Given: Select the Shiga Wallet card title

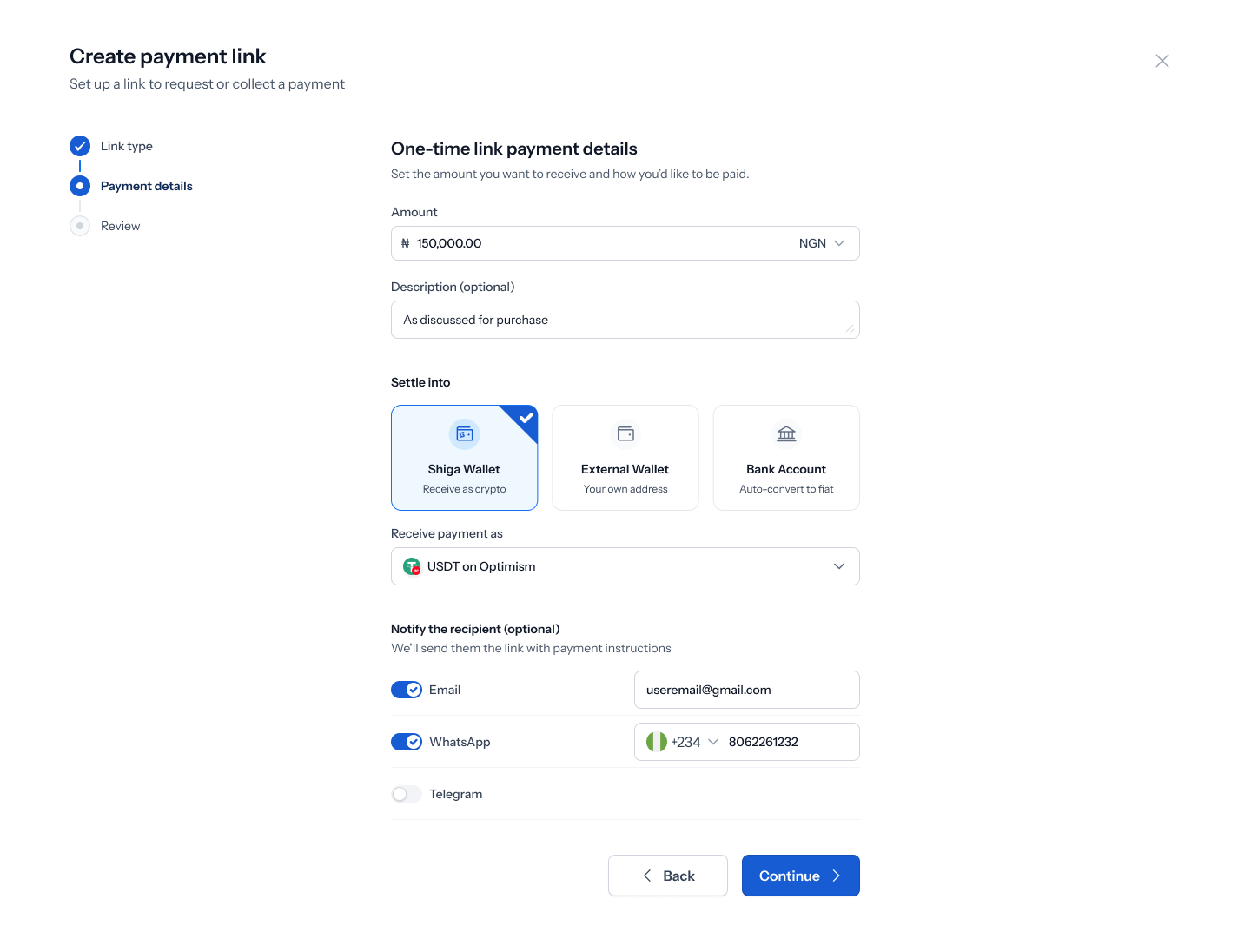Looking at the screenshot, I should point(464,469).
